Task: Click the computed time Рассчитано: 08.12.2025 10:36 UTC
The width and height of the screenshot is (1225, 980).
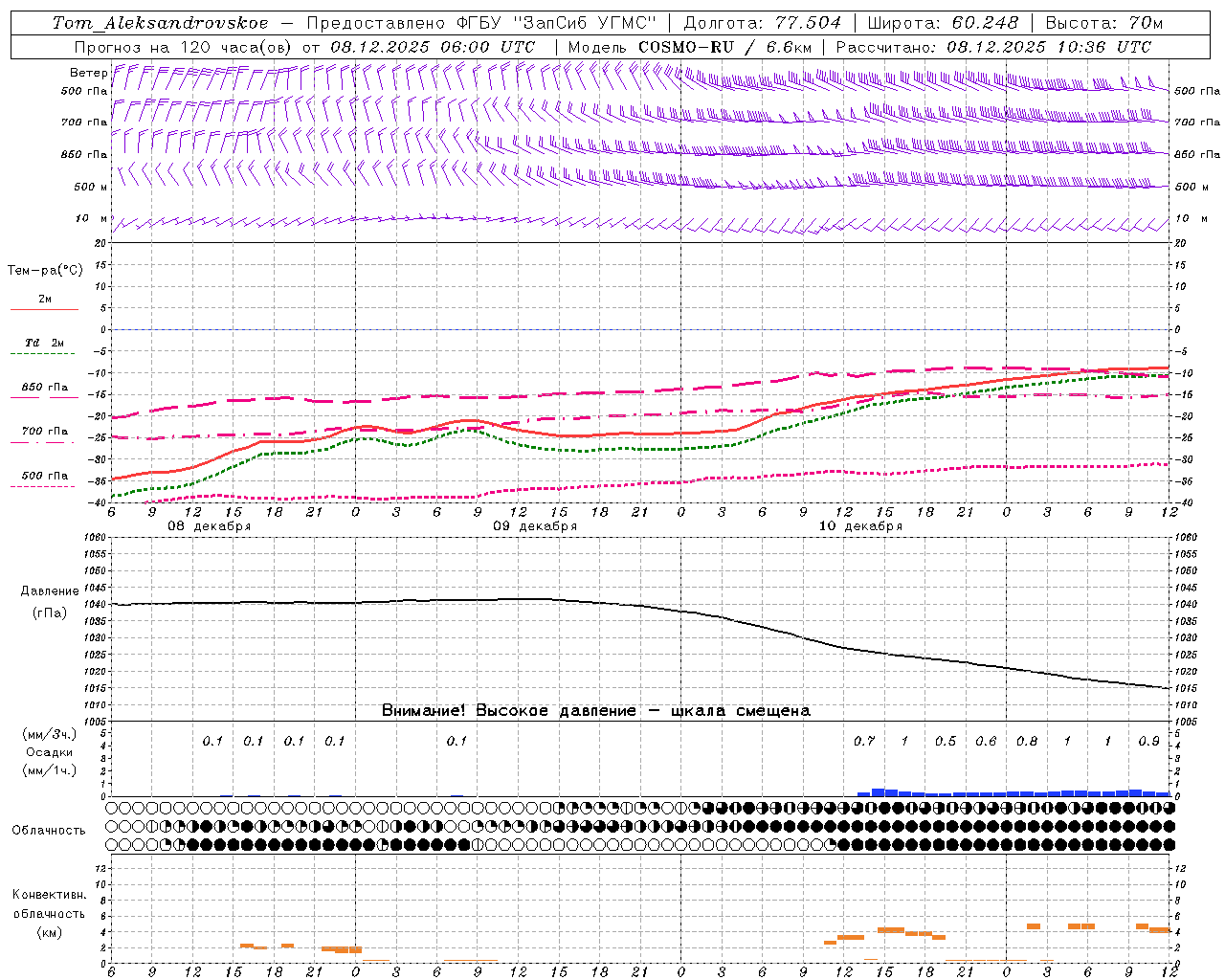Action: [993, 47]
